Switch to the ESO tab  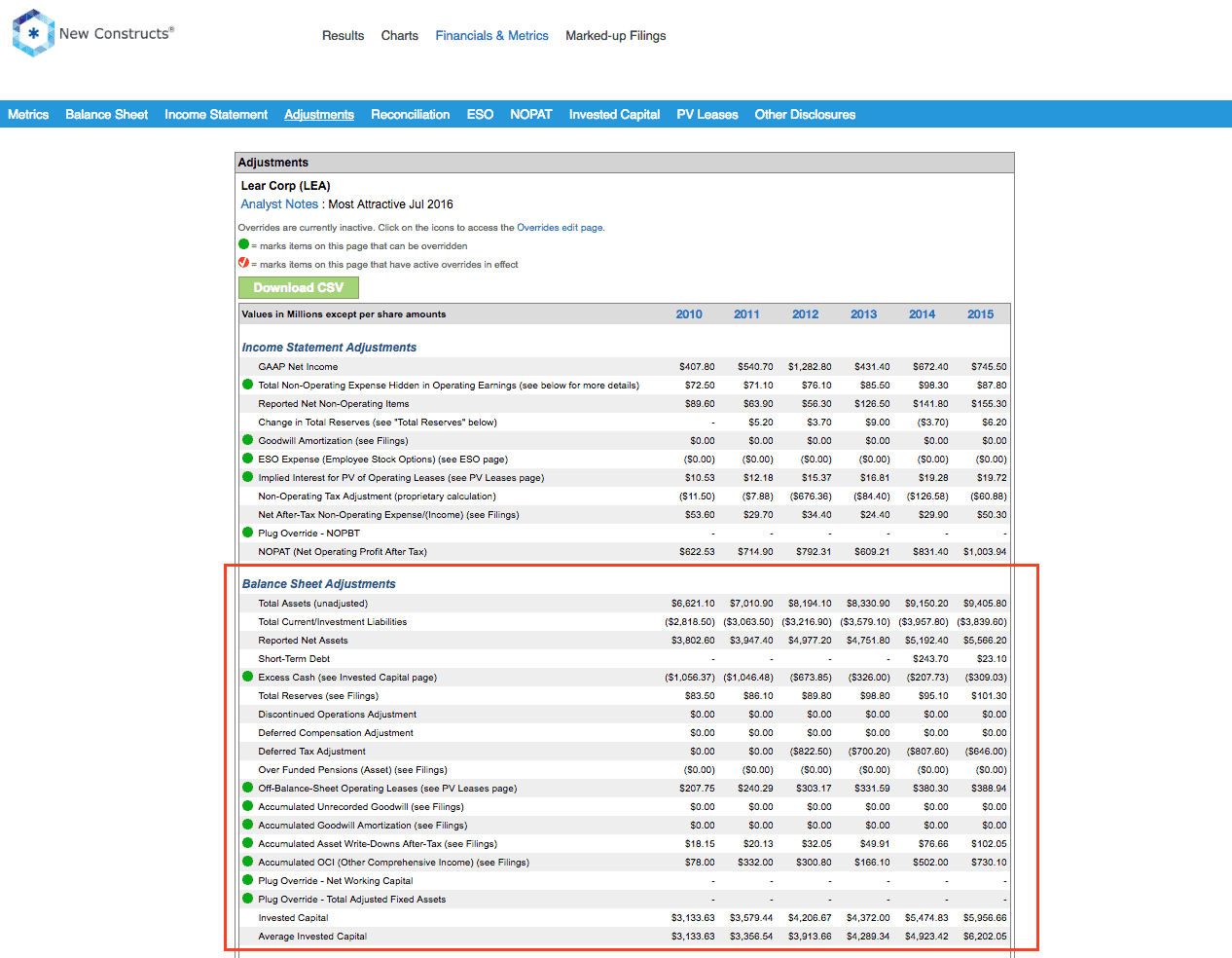tap(481, 115)
